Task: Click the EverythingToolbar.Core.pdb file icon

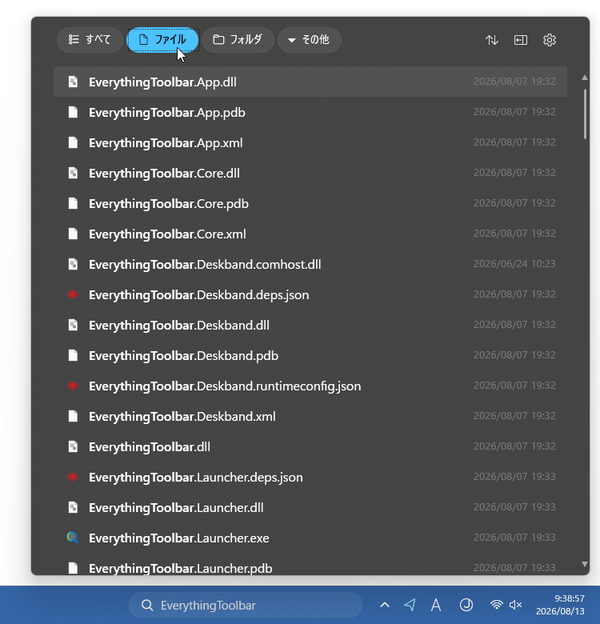Action: click(73, 203)
